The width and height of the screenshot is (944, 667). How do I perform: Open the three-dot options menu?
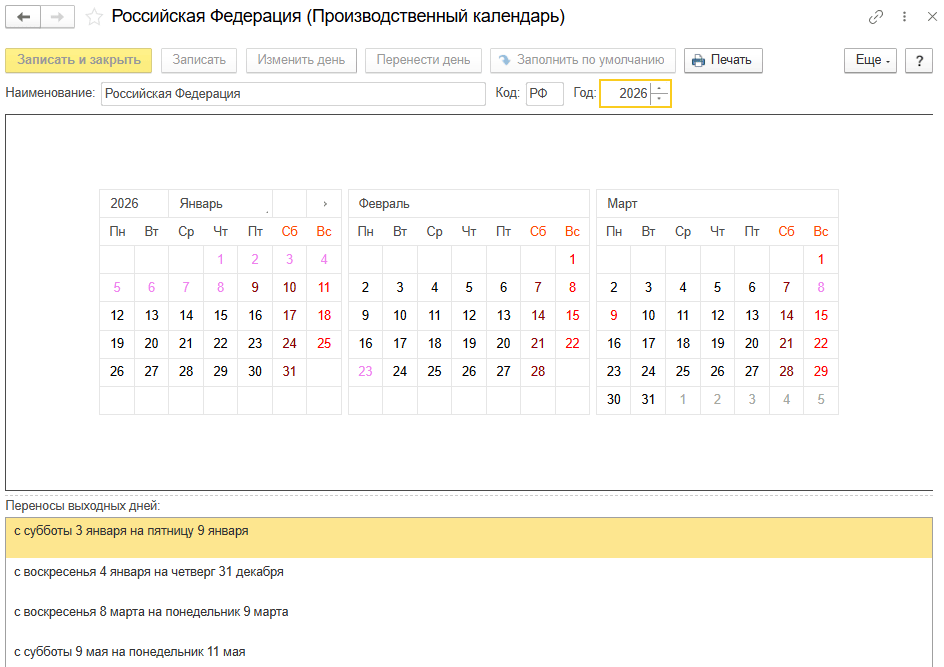click(x=904, y=17)
